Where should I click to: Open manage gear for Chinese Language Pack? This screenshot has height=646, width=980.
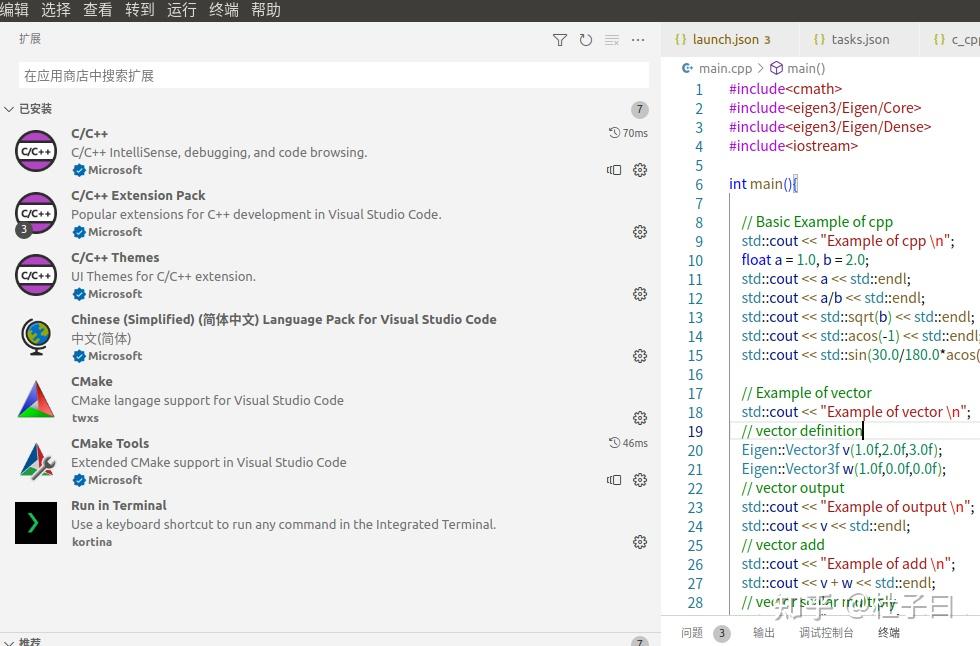pyautogui.click(x=640, y=356)
